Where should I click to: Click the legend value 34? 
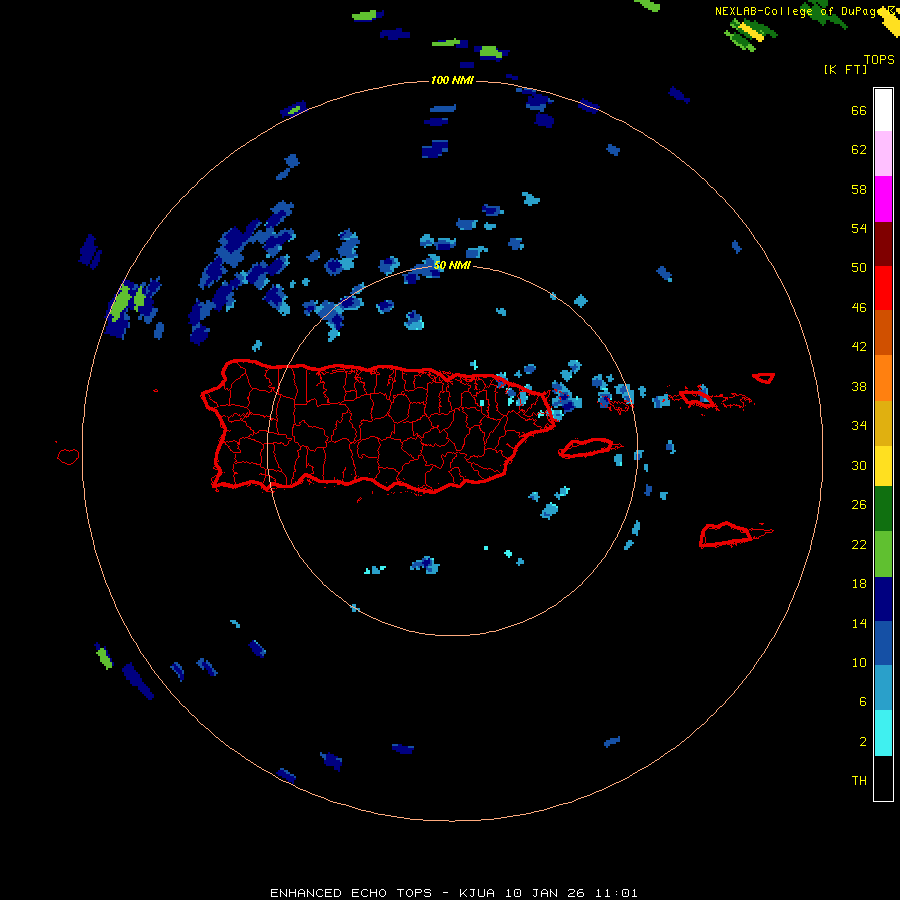click(859, 426)
